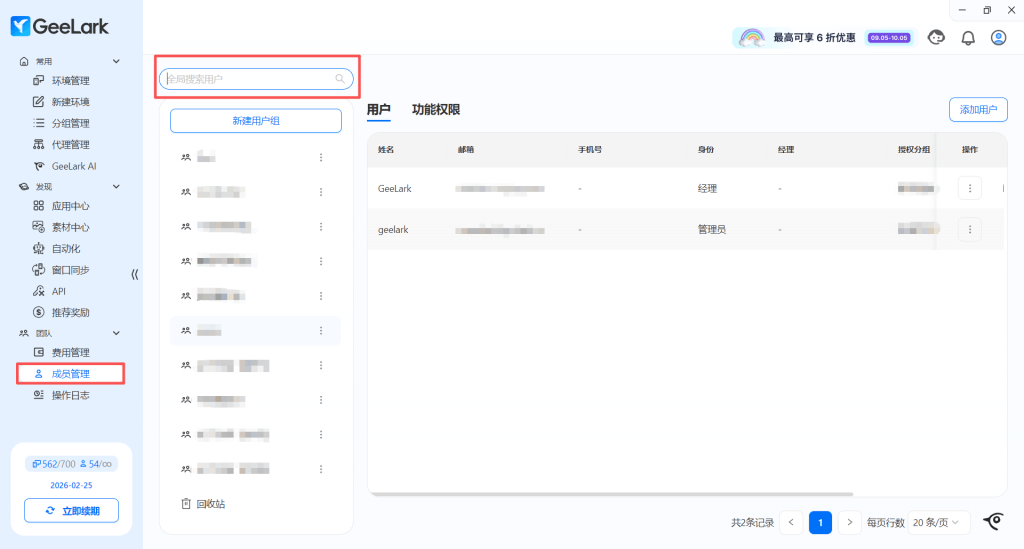
Task: Switch to the 功能权限 tab
Action: [x=436, y=110]
